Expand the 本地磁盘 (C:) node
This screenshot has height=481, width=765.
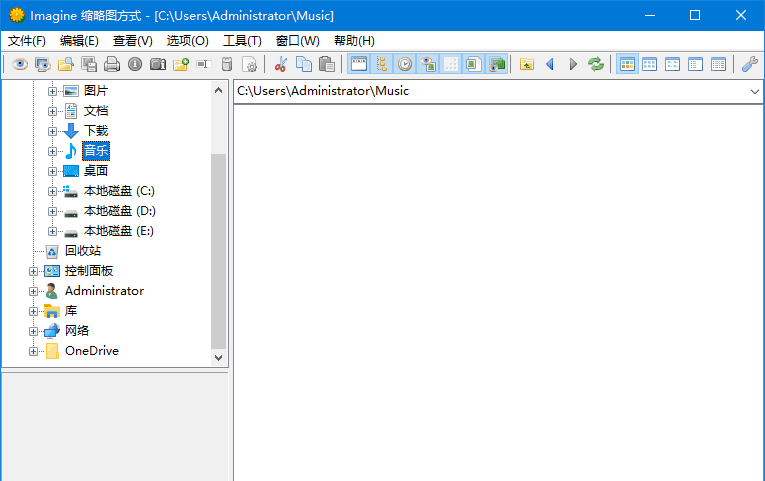(x=52, y=191)
